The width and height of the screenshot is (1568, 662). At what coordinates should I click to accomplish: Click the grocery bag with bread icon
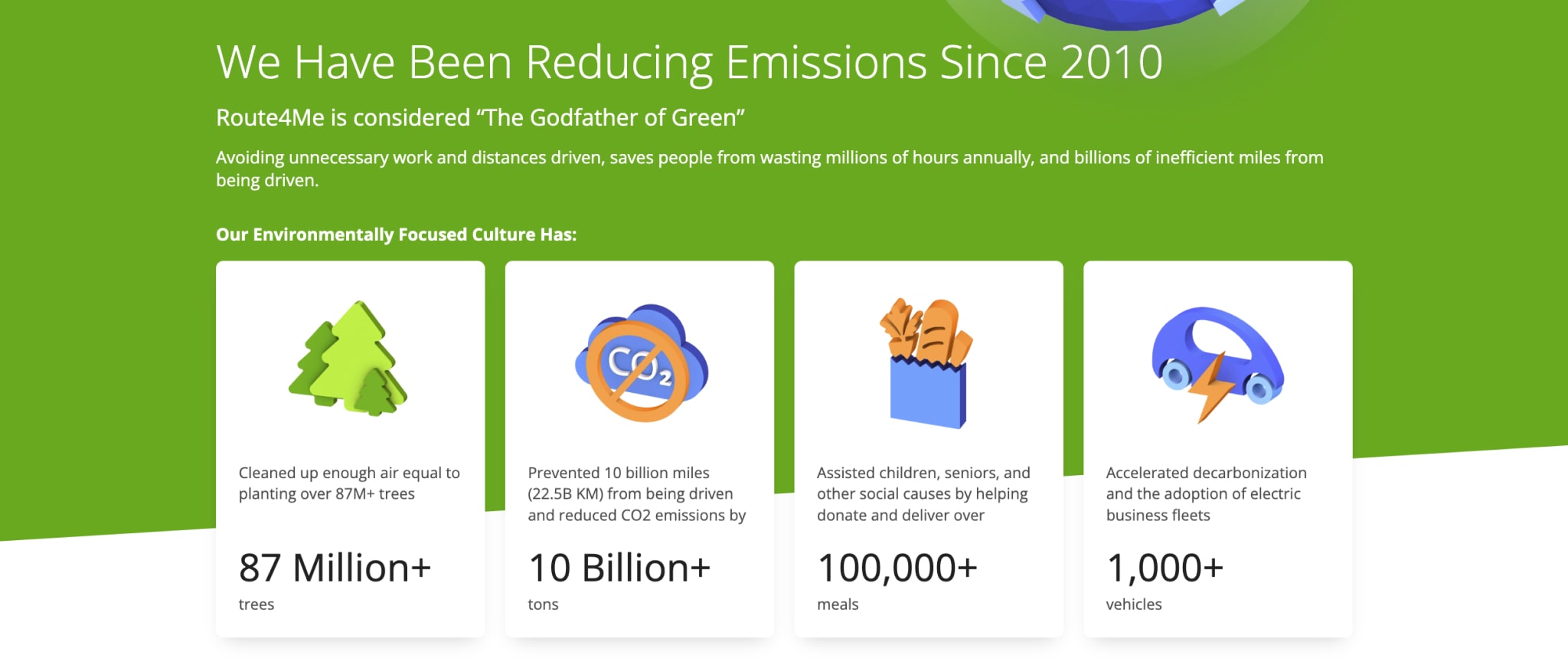pyautogui.click(x=927, y=363)
